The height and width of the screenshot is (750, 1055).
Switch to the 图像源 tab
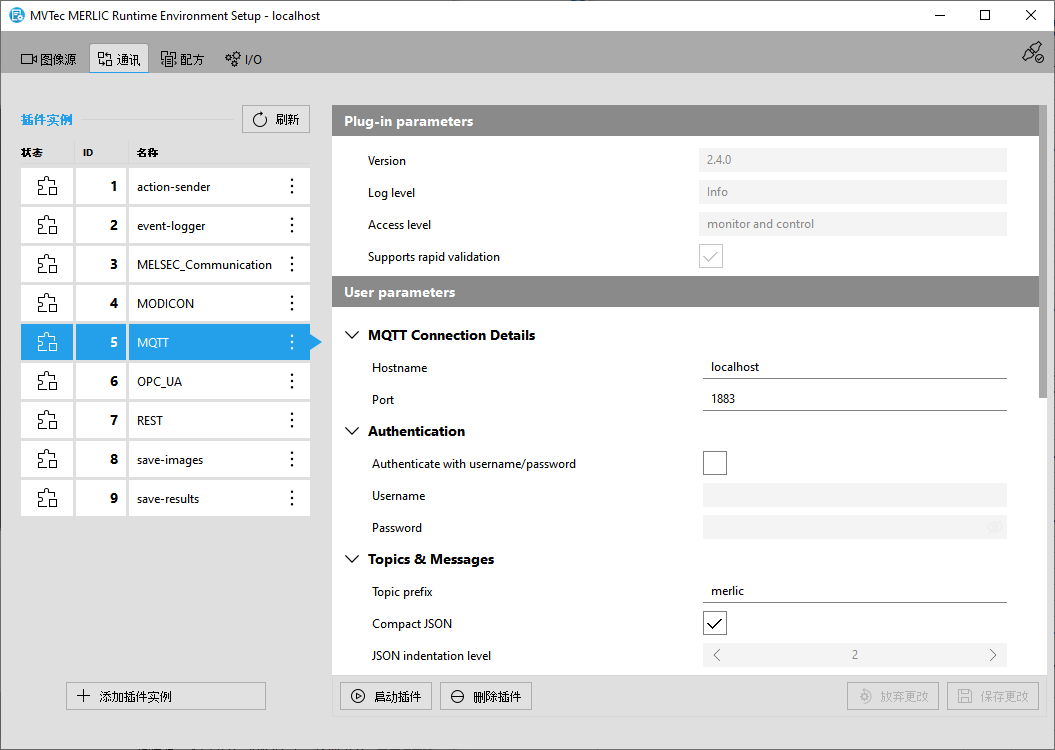coord(49,59)
